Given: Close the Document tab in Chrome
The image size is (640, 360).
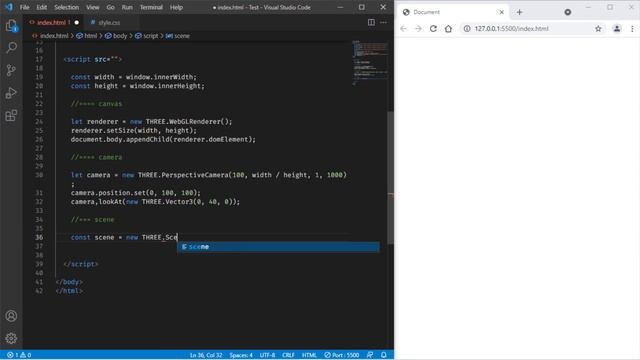Looking at the screenshot, I should point(502,12).
